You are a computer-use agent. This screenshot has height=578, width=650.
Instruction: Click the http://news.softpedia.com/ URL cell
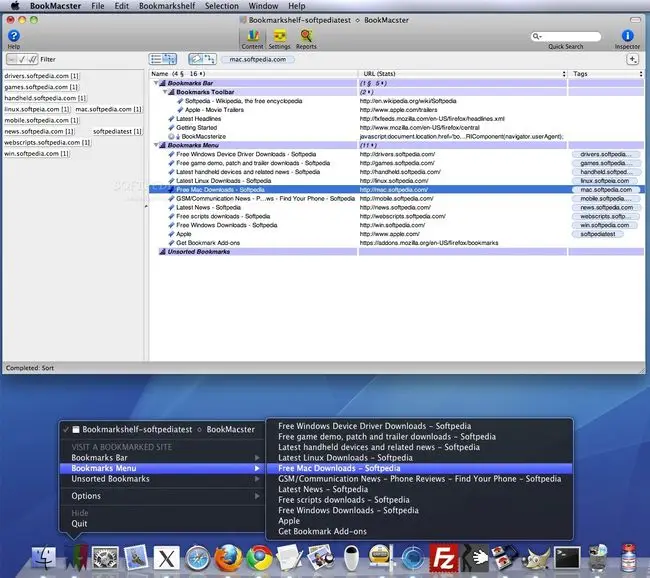point(395,207)
